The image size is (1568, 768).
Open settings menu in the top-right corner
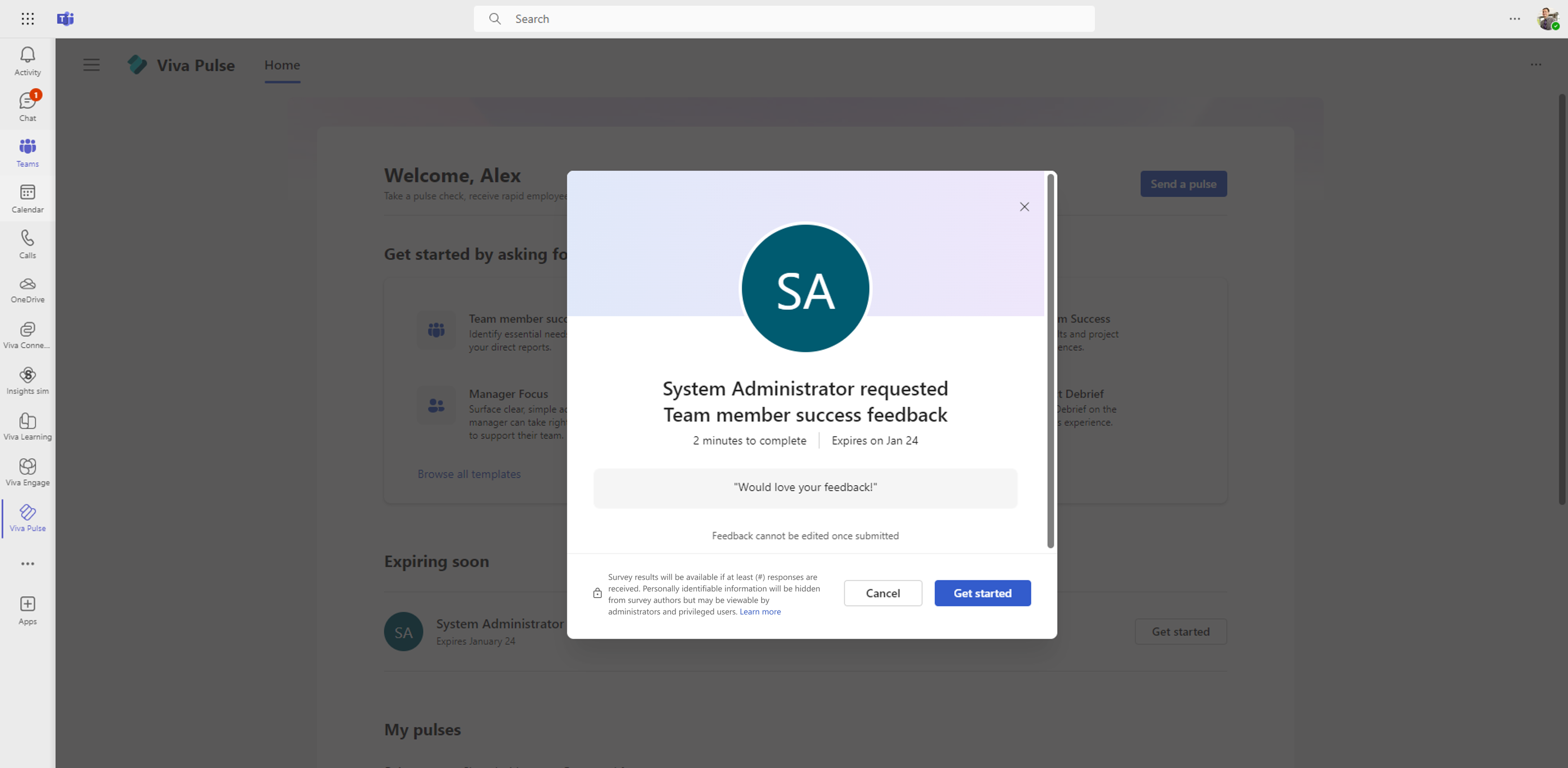[1515, 19]
